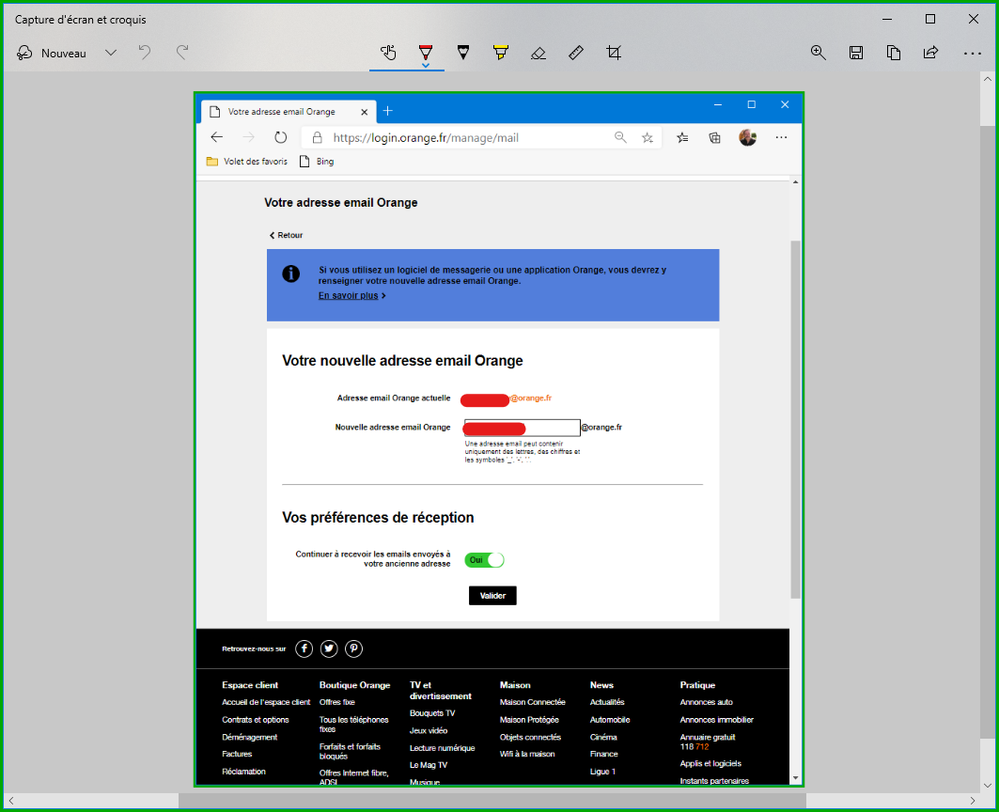Click the Nouvelle adresse email Orange field

coord(522,428)
